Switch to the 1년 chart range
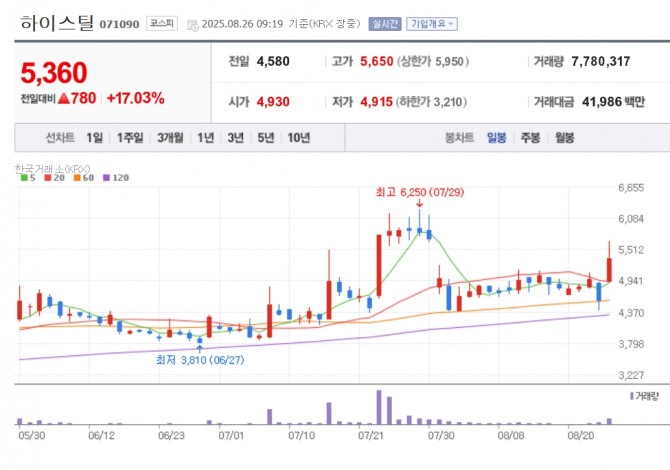Screen dimensions: 670x470 point(206,138)
